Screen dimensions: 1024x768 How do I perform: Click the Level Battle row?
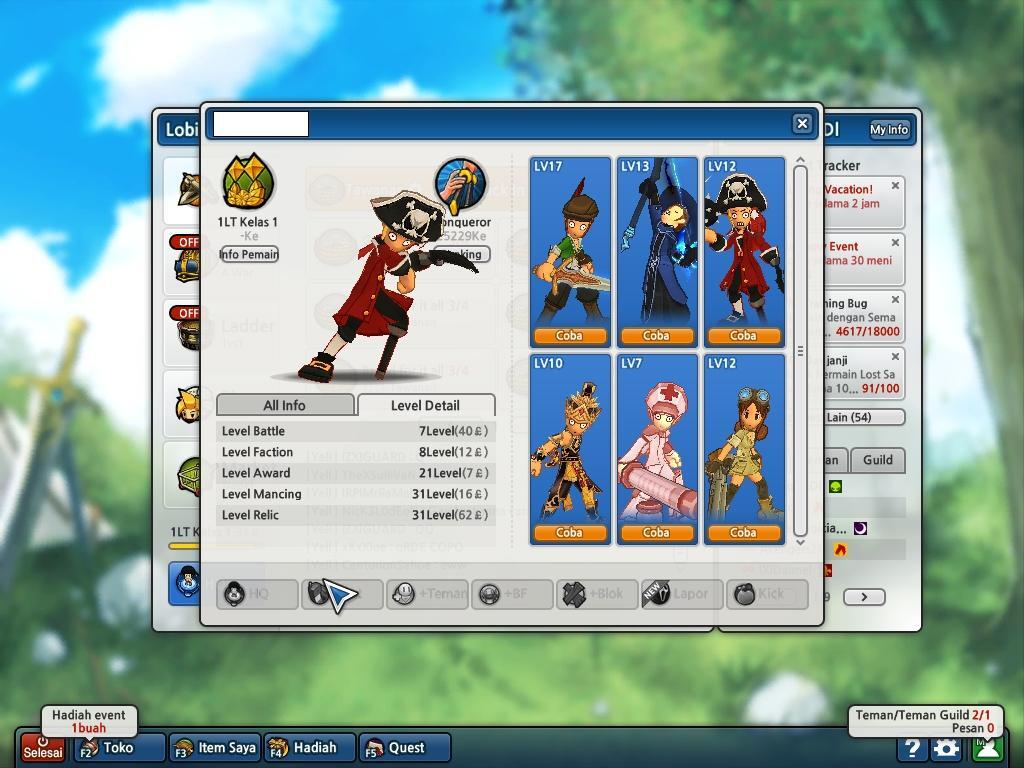coord(355,431)
